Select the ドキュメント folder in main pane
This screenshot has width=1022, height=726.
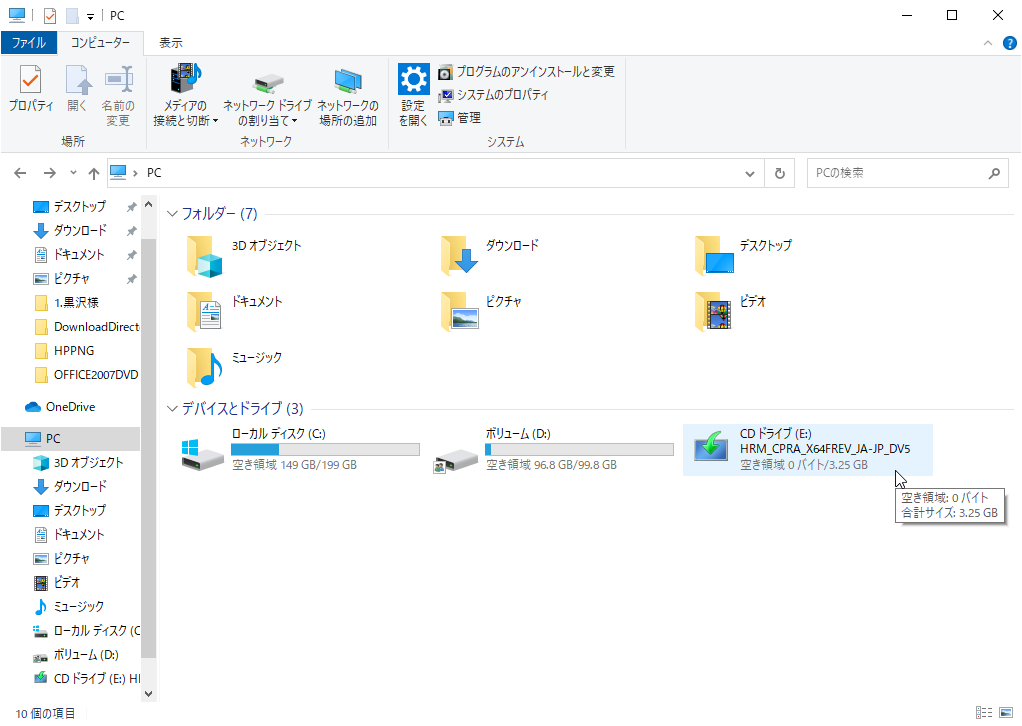pos(235,313)
